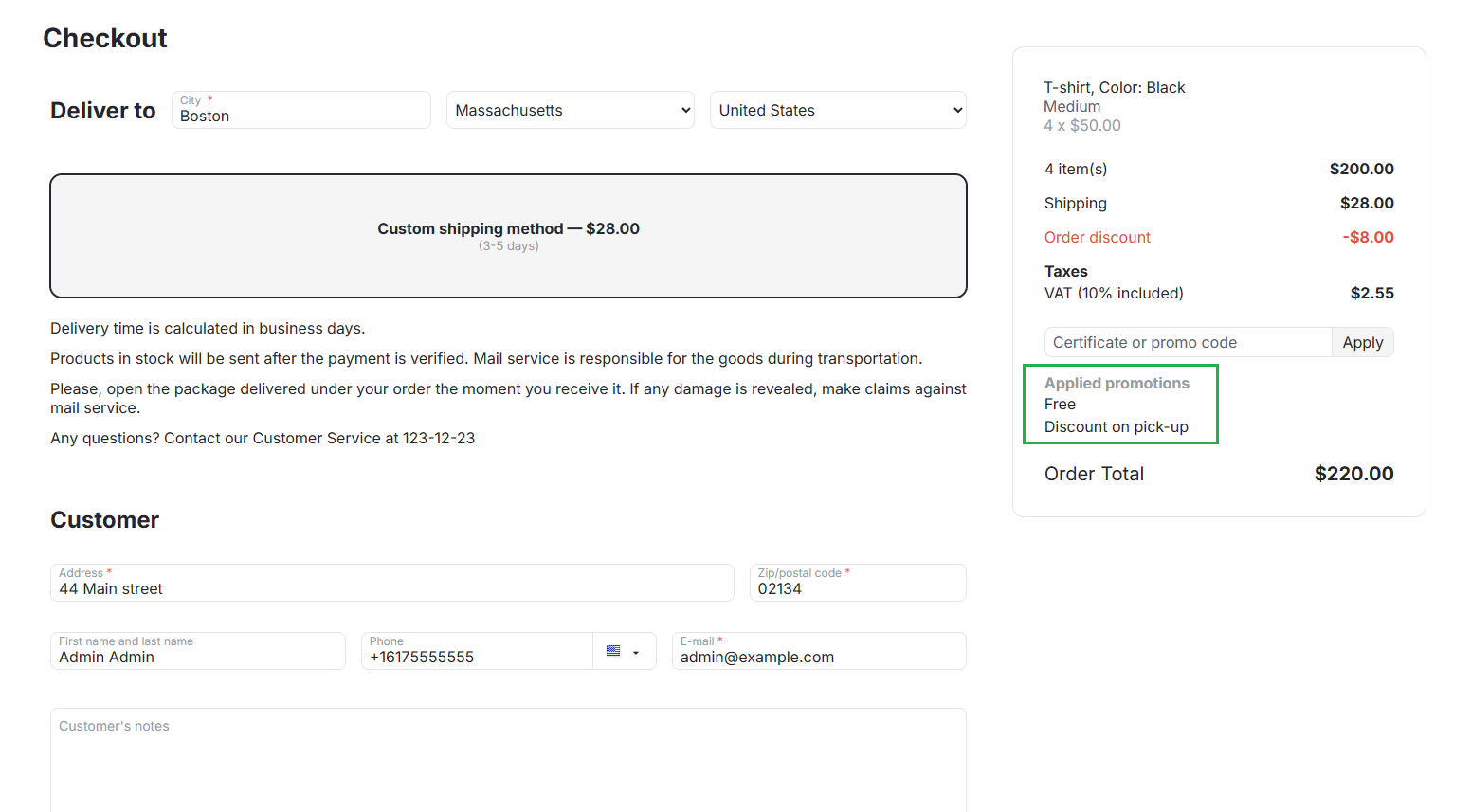Click the Deliver to heading
Image resolution: width=1471 pixels, height=812 pixels.
coord(102,111)
